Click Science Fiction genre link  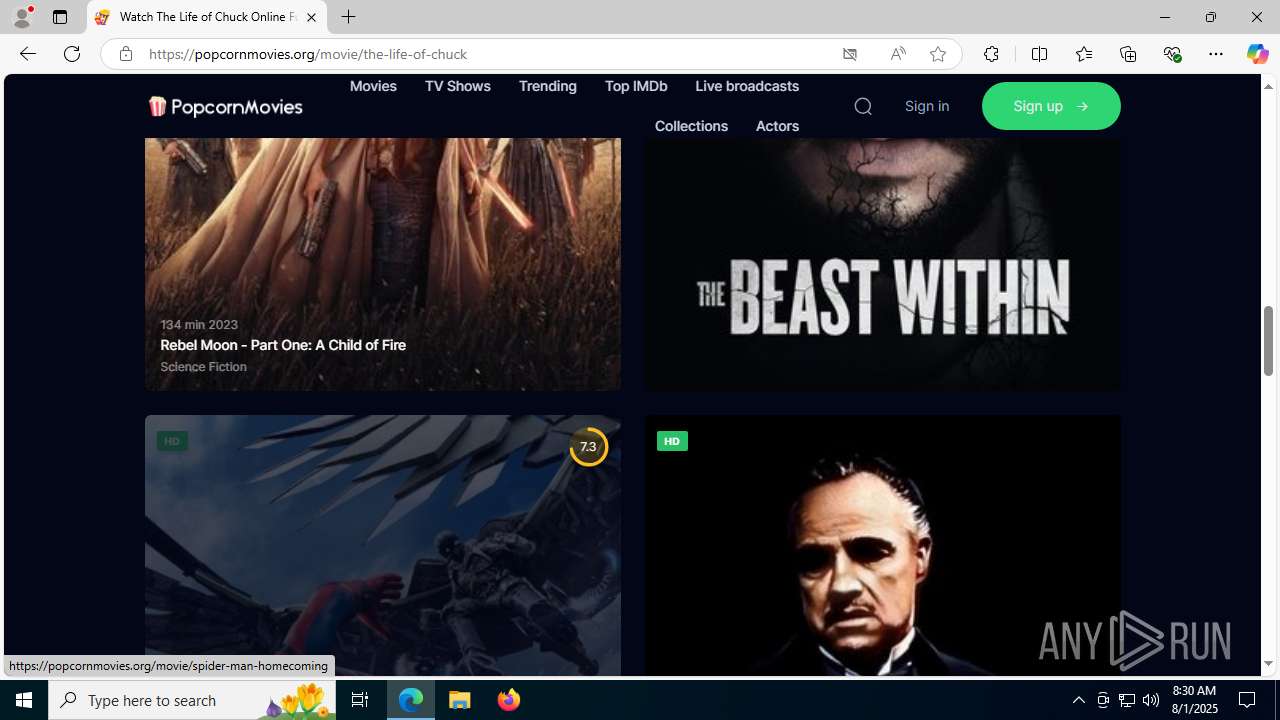tap(203, 367)
